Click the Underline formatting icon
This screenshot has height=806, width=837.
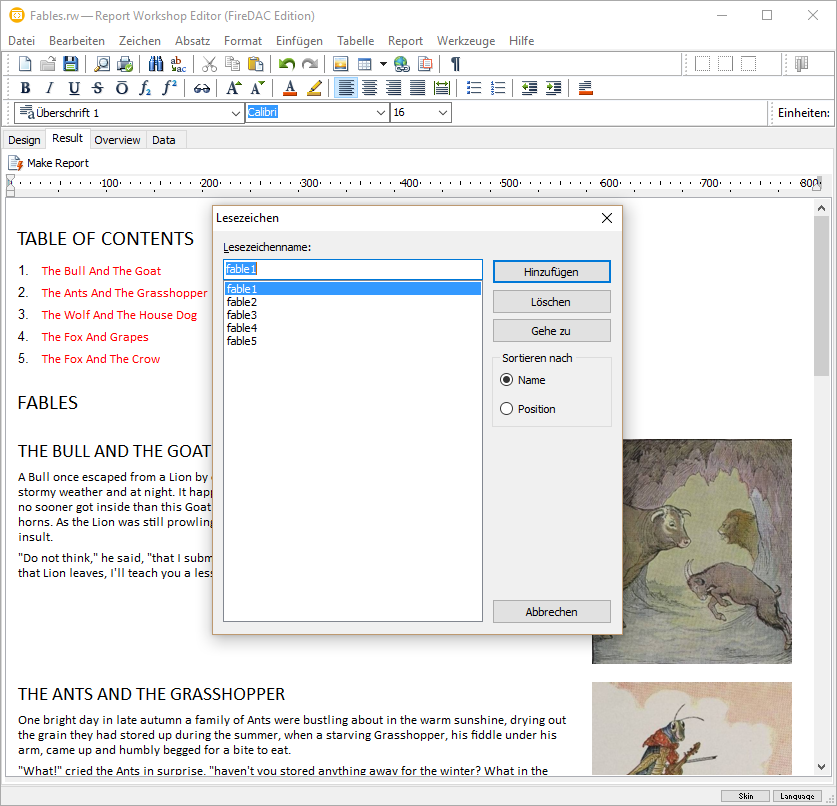tap(73, 88)
